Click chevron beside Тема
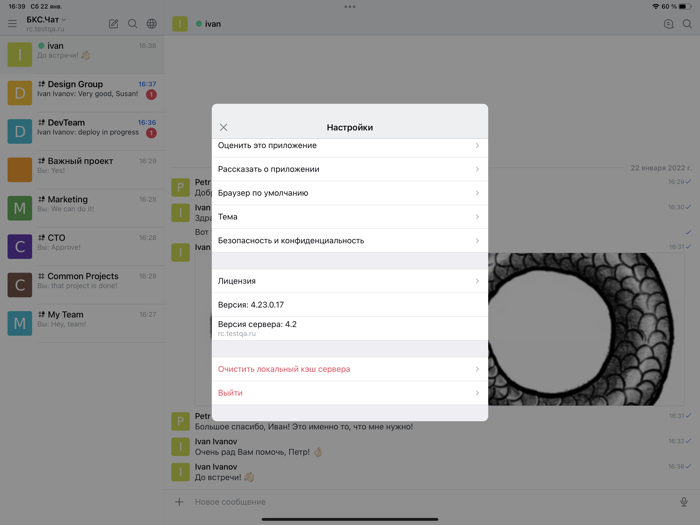The width and height of the screenshot is (700, 525). coord(477,217)
